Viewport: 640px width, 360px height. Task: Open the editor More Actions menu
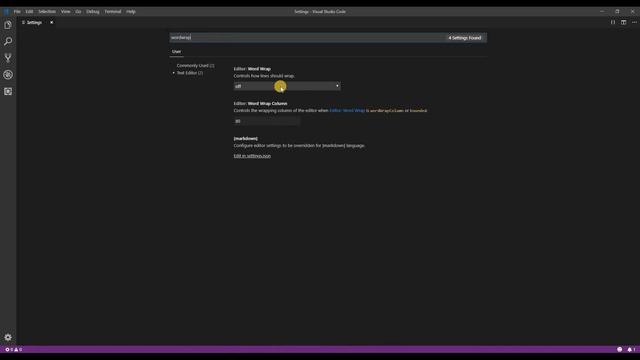click(634, 22)
